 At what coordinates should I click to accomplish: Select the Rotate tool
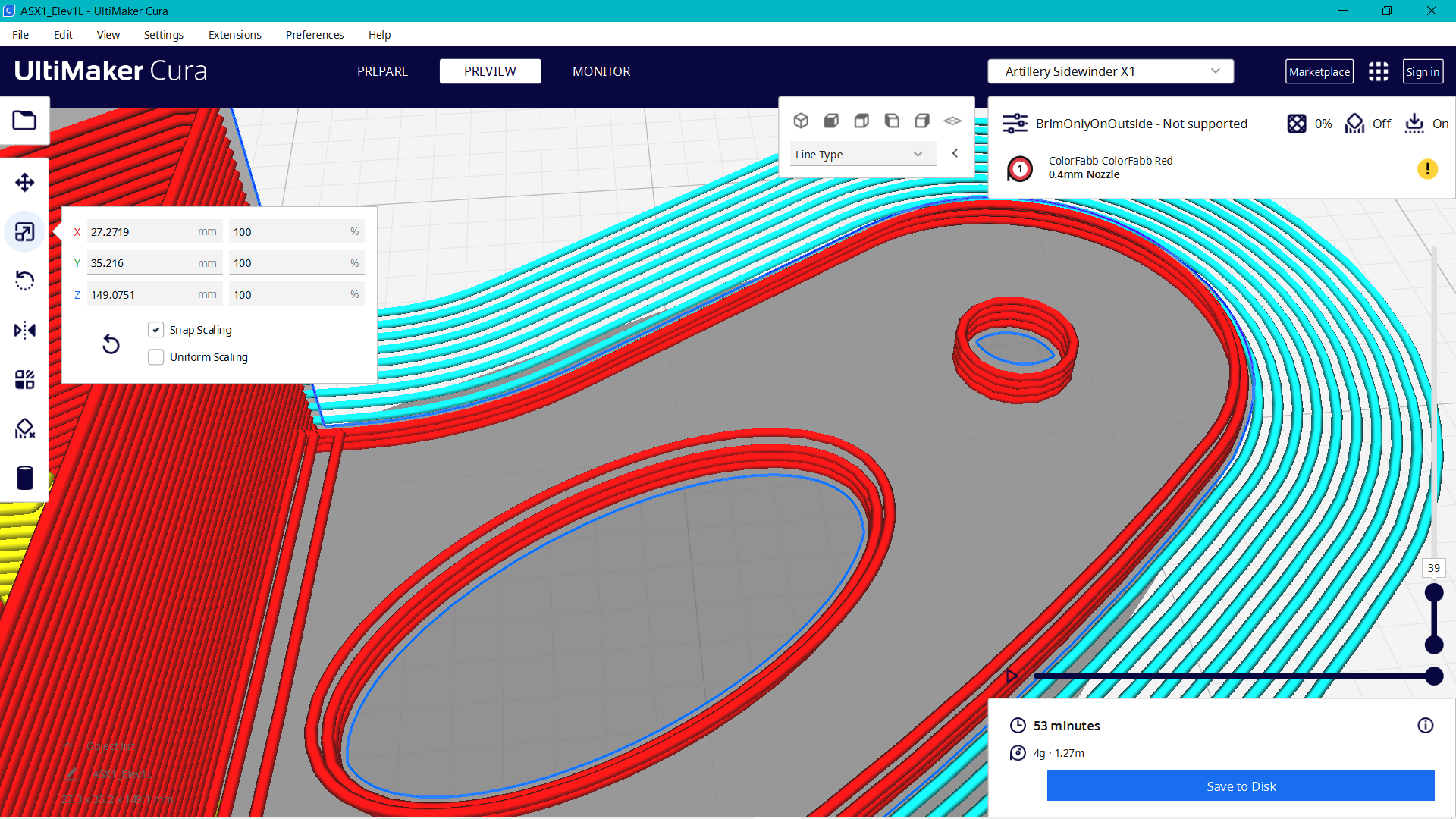(x=25, y=281)
